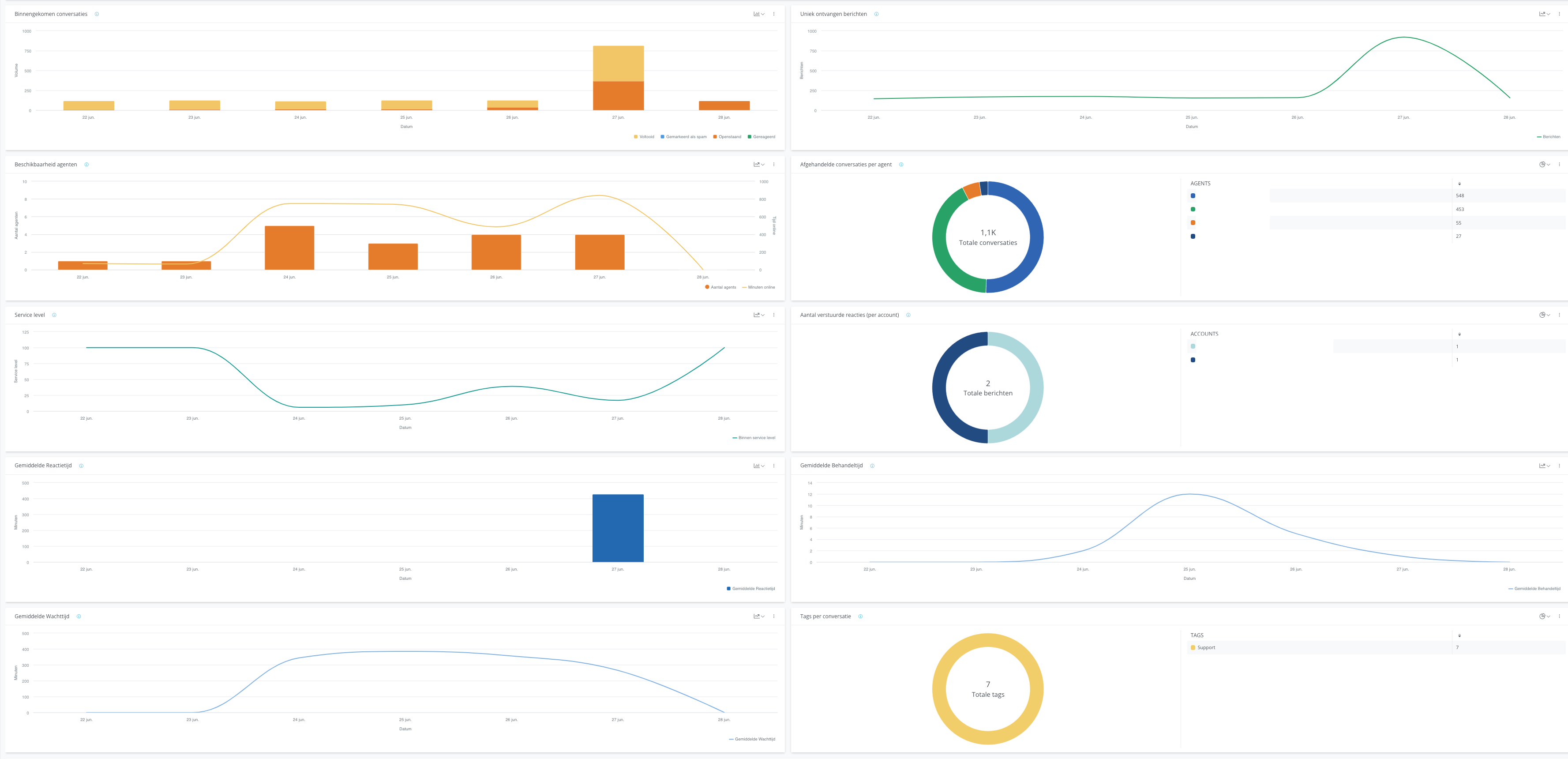Open more options for Aantal verstuurde reacties panel
This screenshot has width=1568, height=759.
click(1559, 315)
